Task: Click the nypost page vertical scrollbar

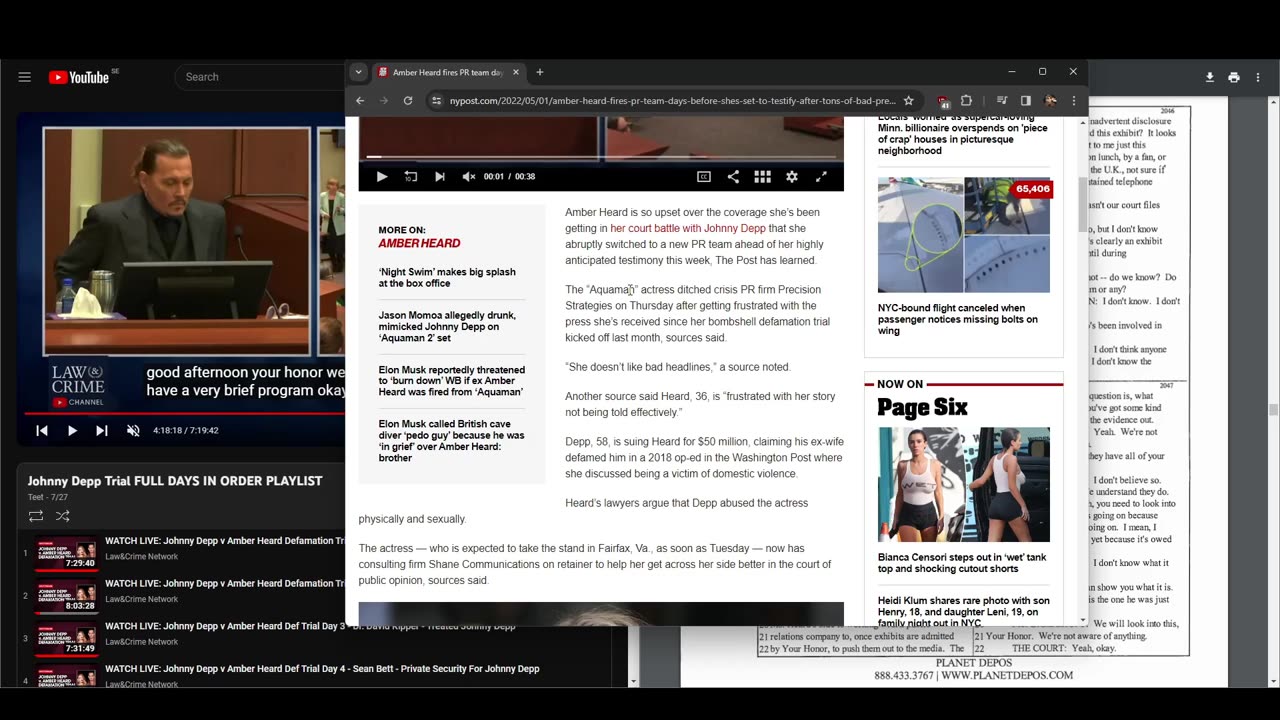Action: tap(1082, 205)
